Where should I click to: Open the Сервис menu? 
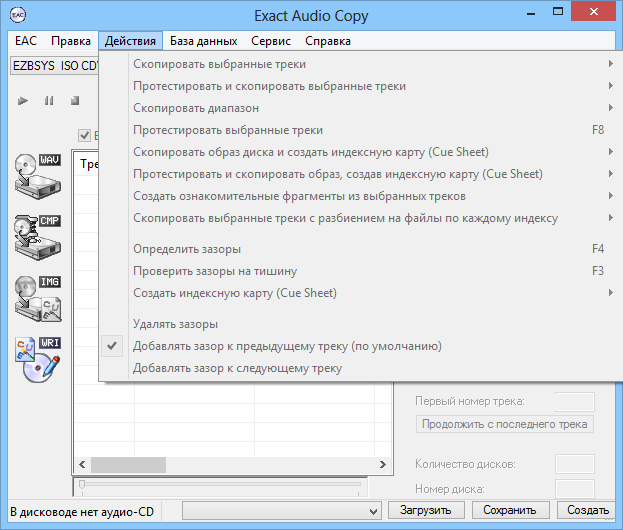coord(271,41)
